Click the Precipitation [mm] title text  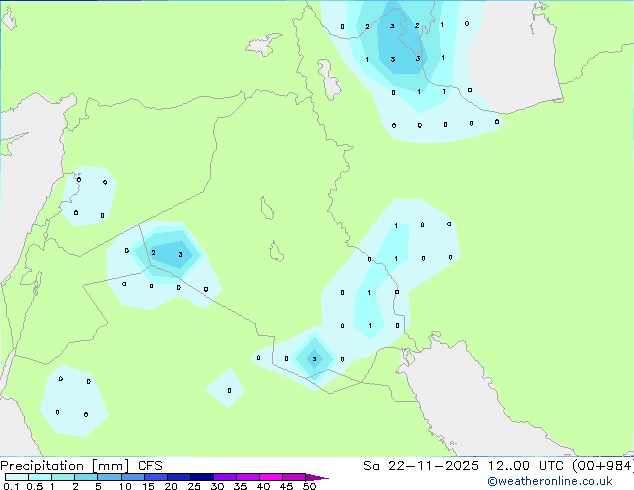click(65, 466)
